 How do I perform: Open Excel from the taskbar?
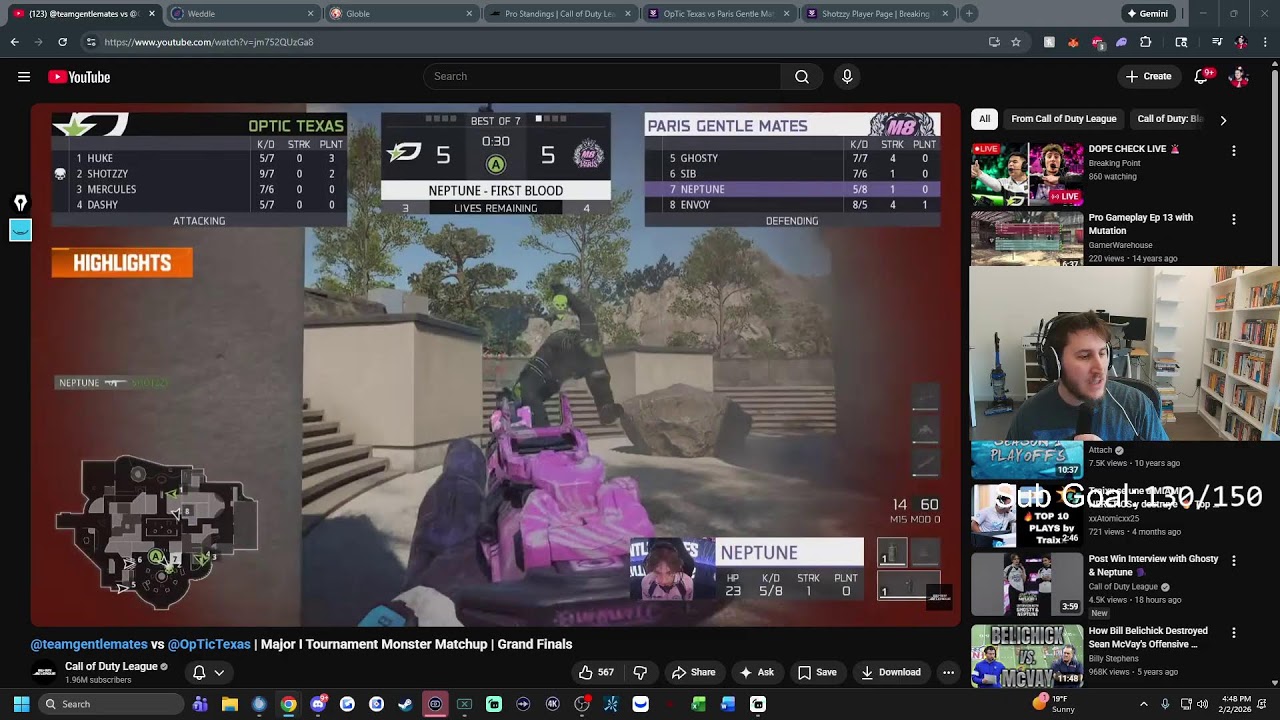tap(699, 704)
